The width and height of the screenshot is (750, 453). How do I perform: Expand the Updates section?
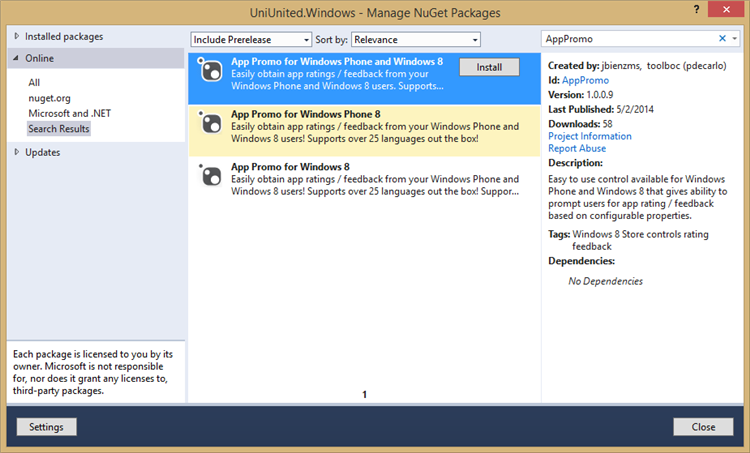pyautogui.click(x=17, y=152)
